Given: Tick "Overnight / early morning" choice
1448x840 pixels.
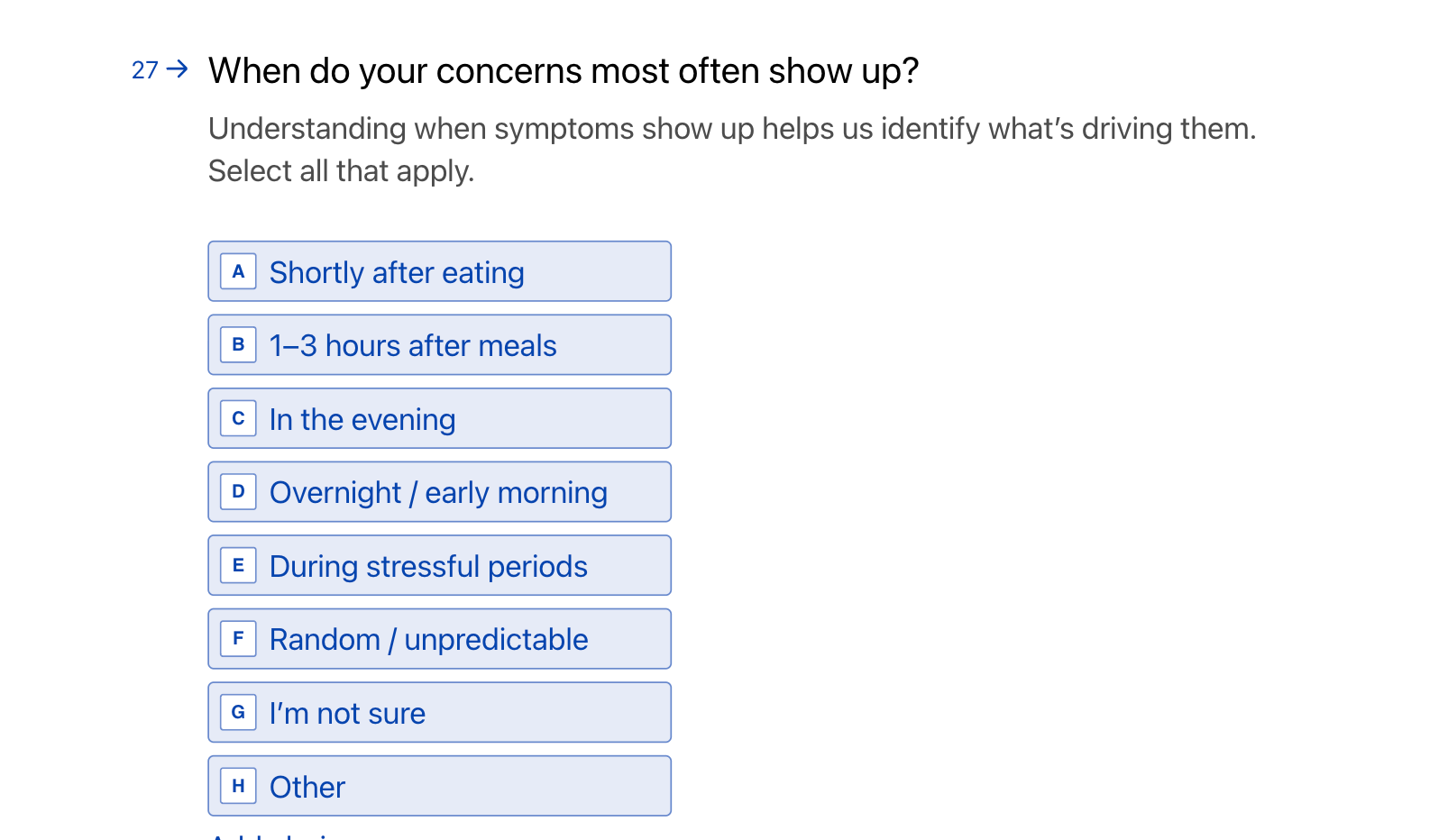Looking at the screenshot, I should click(x=439, y=492).
